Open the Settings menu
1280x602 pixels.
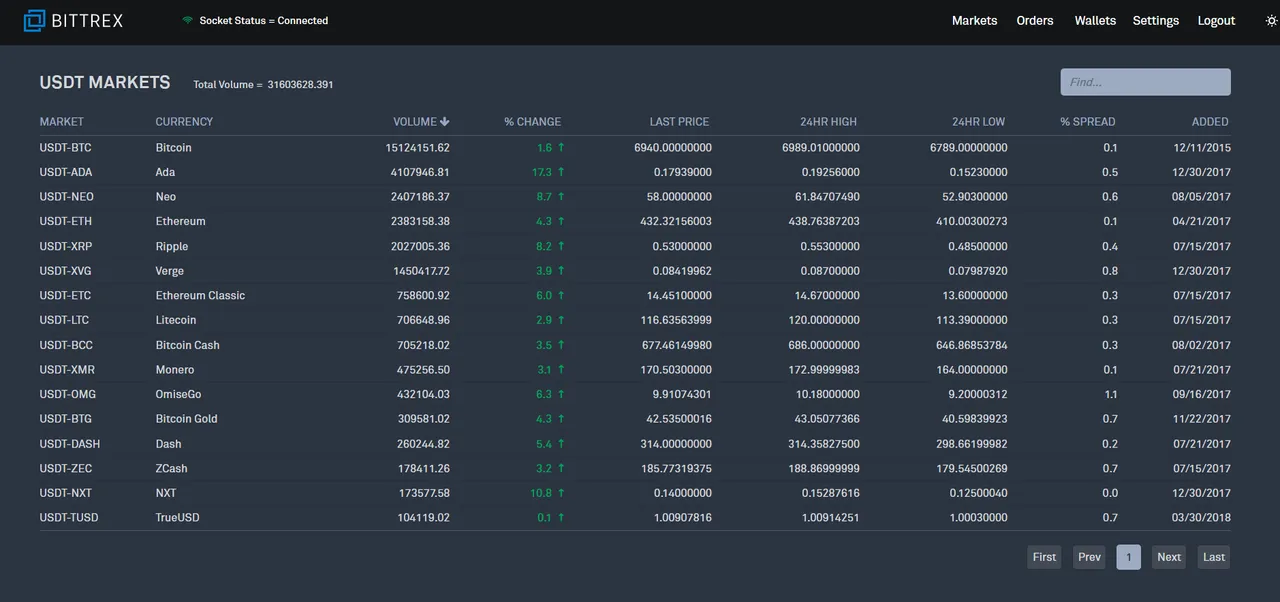coord(1156,20)
